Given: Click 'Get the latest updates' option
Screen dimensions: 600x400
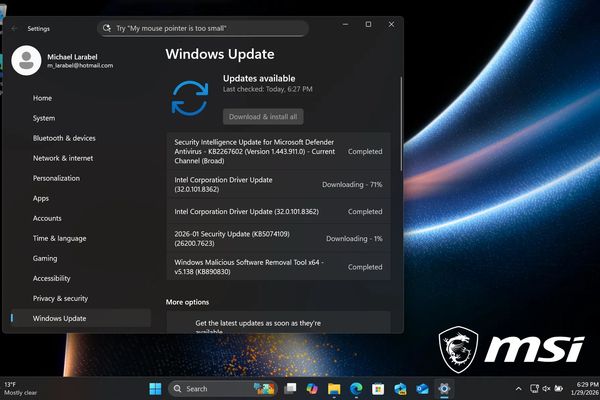Looking at the screenshot, I should tap(279, 322).
